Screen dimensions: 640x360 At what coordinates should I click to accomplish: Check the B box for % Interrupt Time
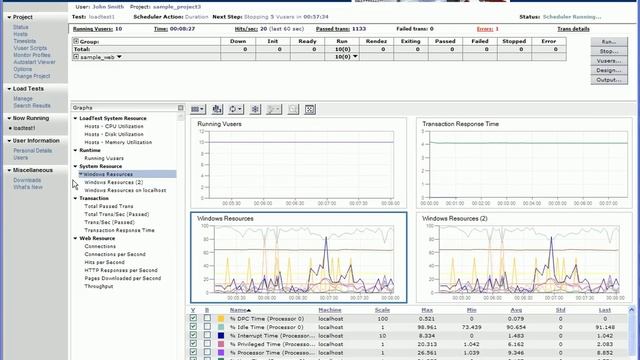[207, 335]
